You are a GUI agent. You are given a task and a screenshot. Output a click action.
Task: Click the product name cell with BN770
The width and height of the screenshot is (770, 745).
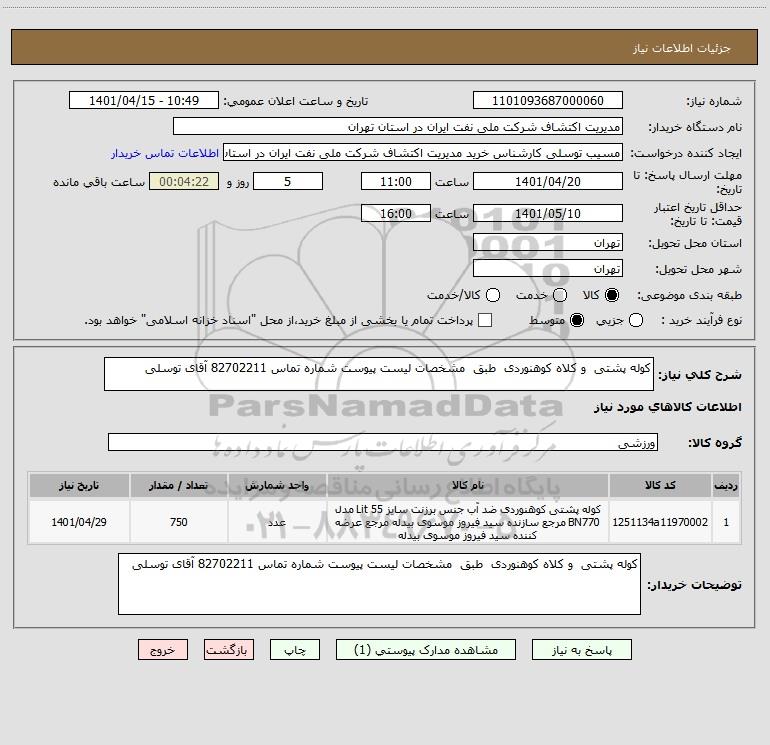tap(468, 522)
